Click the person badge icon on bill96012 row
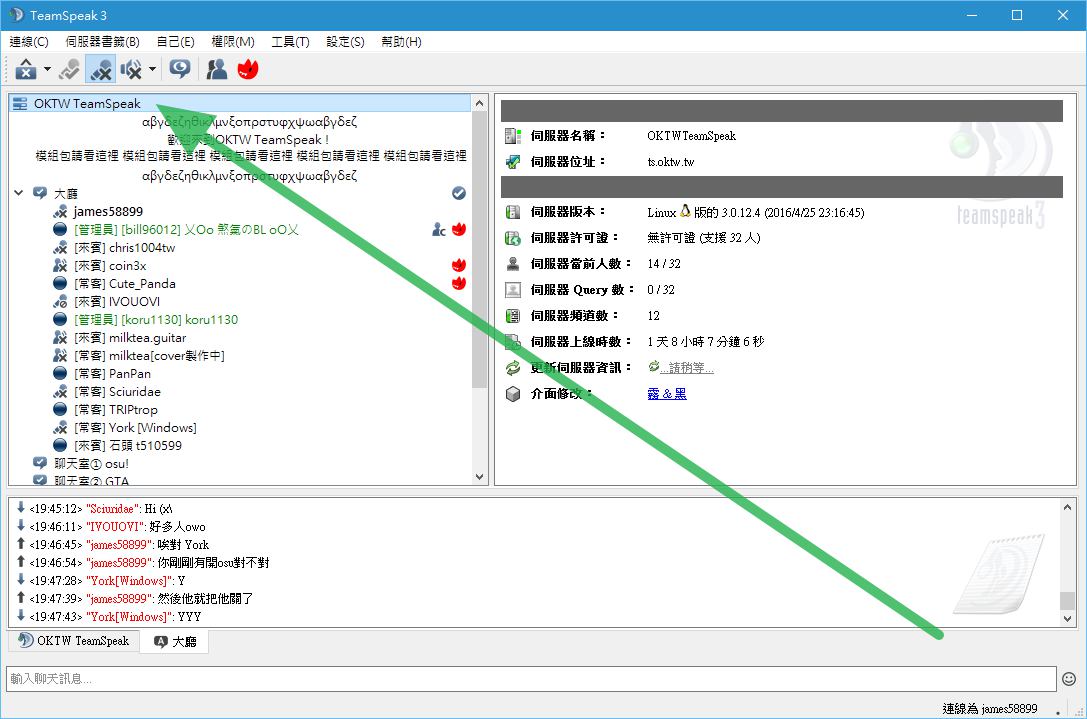Screen dimensions: 1087x719 438,229
